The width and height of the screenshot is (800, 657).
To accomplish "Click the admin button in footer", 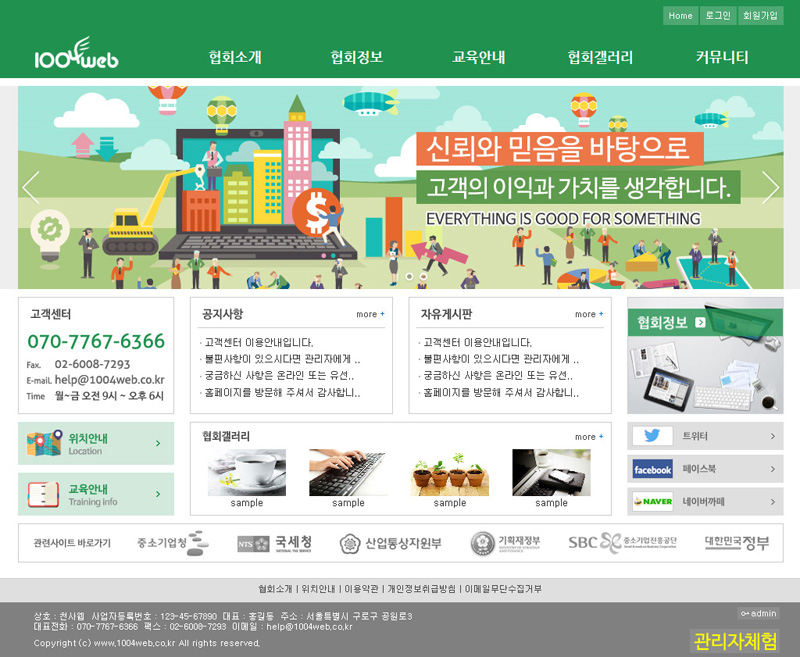I will pyautogui.click(x=757, y=613).
